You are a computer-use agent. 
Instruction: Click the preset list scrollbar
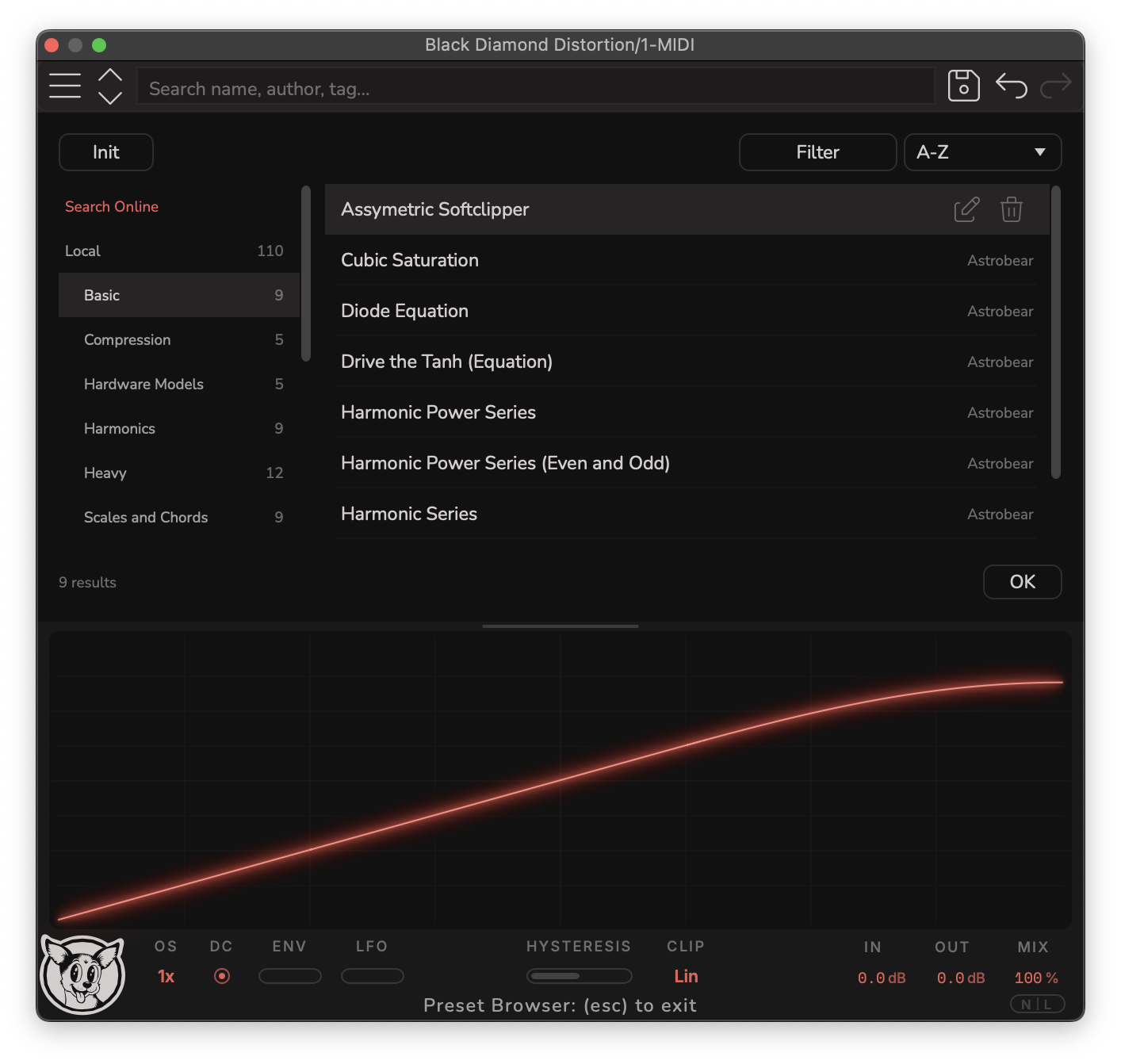pos(1056,332)
